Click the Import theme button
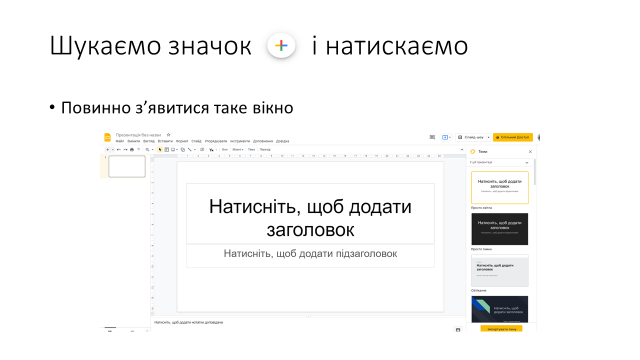 coord(501,329)
